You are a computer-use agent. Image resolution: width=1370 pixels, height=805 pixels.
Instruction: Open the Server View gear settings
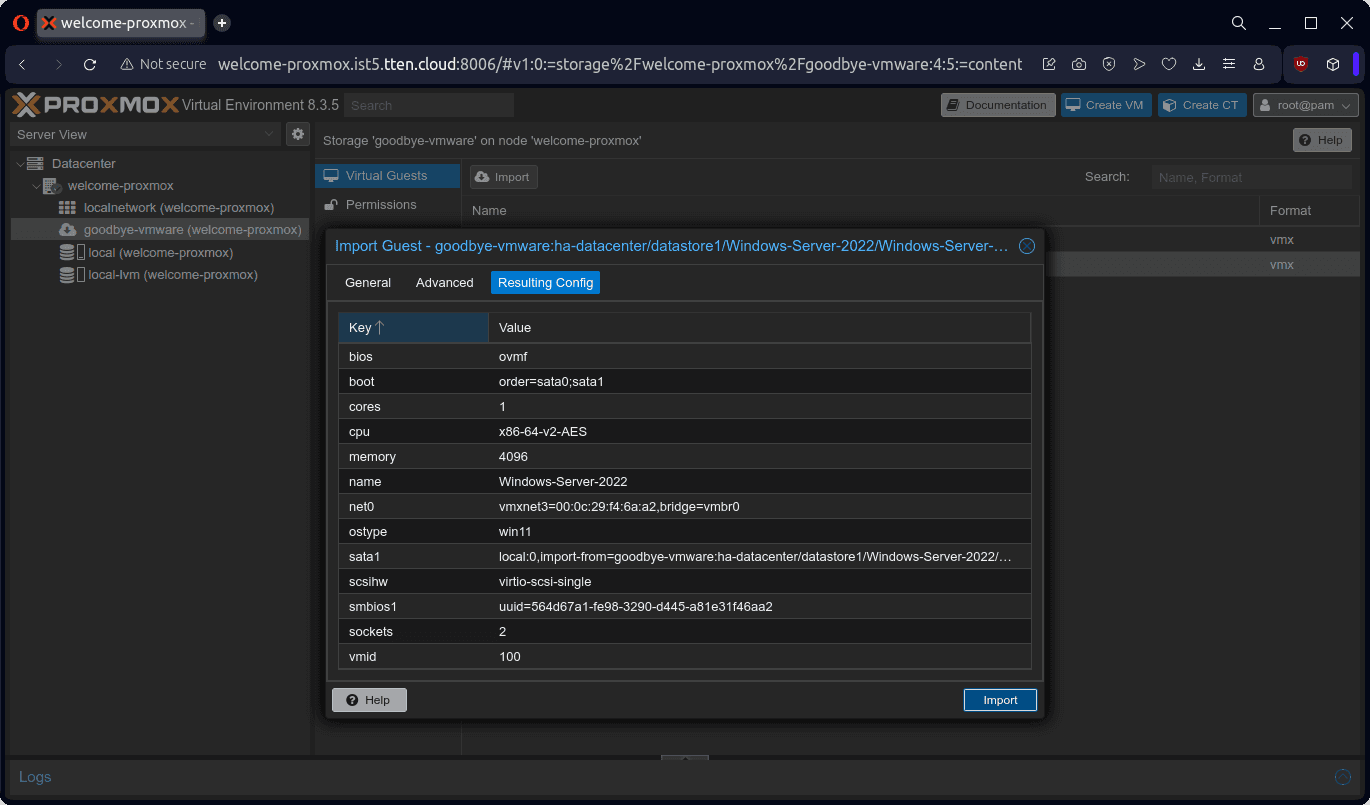click(x=298, y=134)
